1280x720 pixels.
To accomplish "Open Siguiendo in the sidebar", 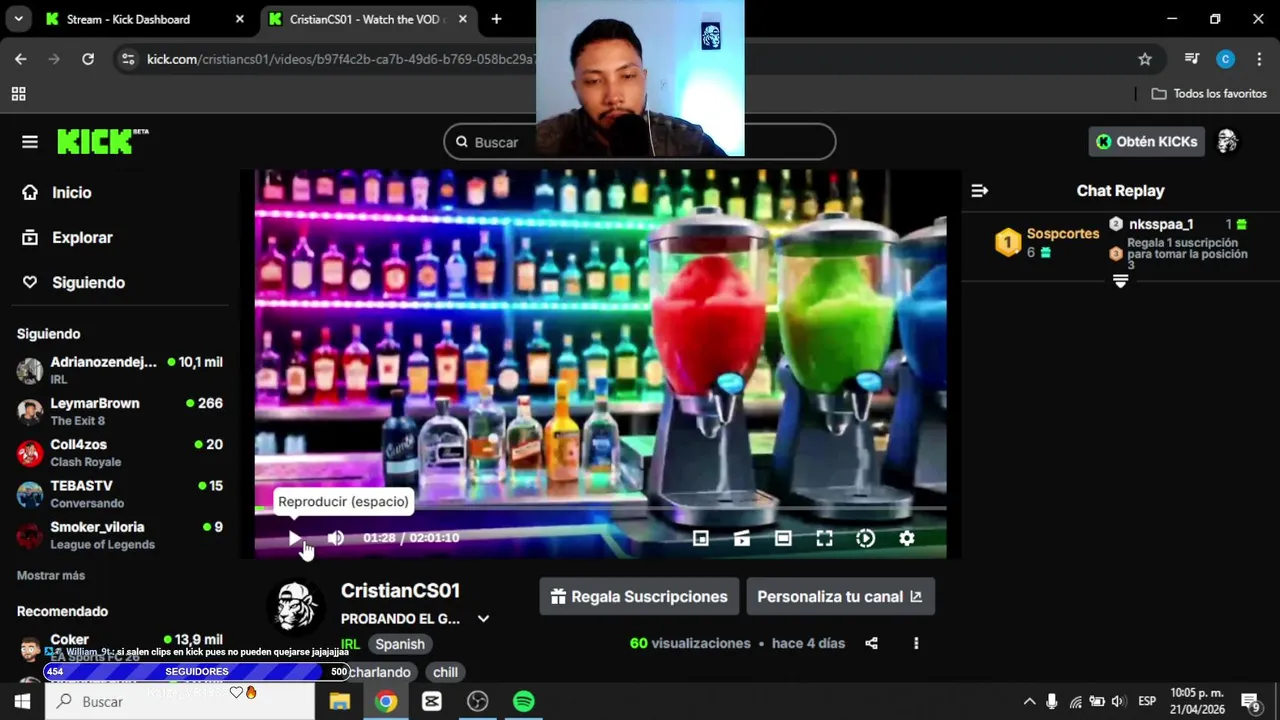I will [x=88, y=283].
